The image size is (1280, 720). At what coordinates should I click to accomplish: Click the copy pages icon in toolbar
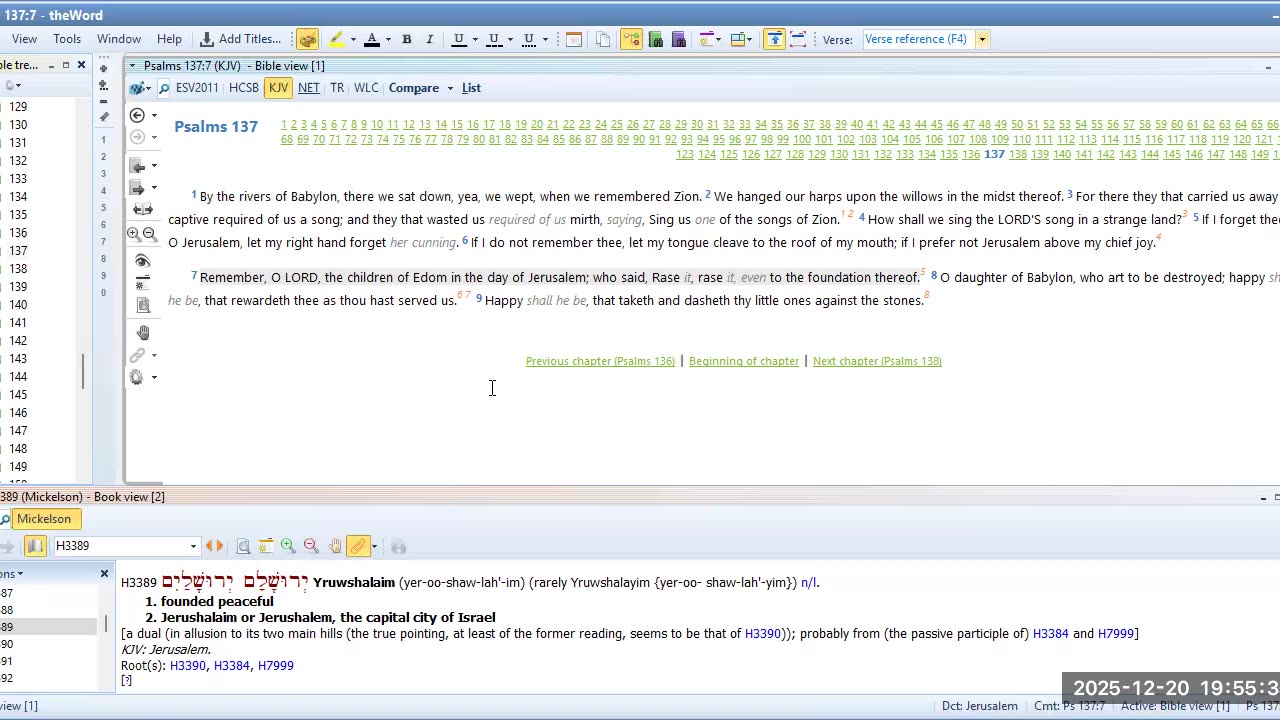(603, 39)
